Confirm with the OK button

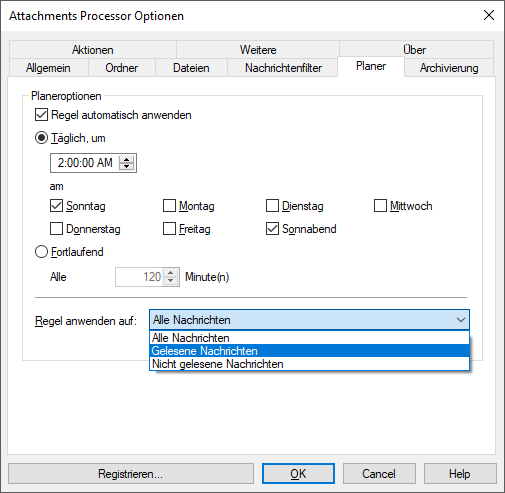tap(298, 474)
